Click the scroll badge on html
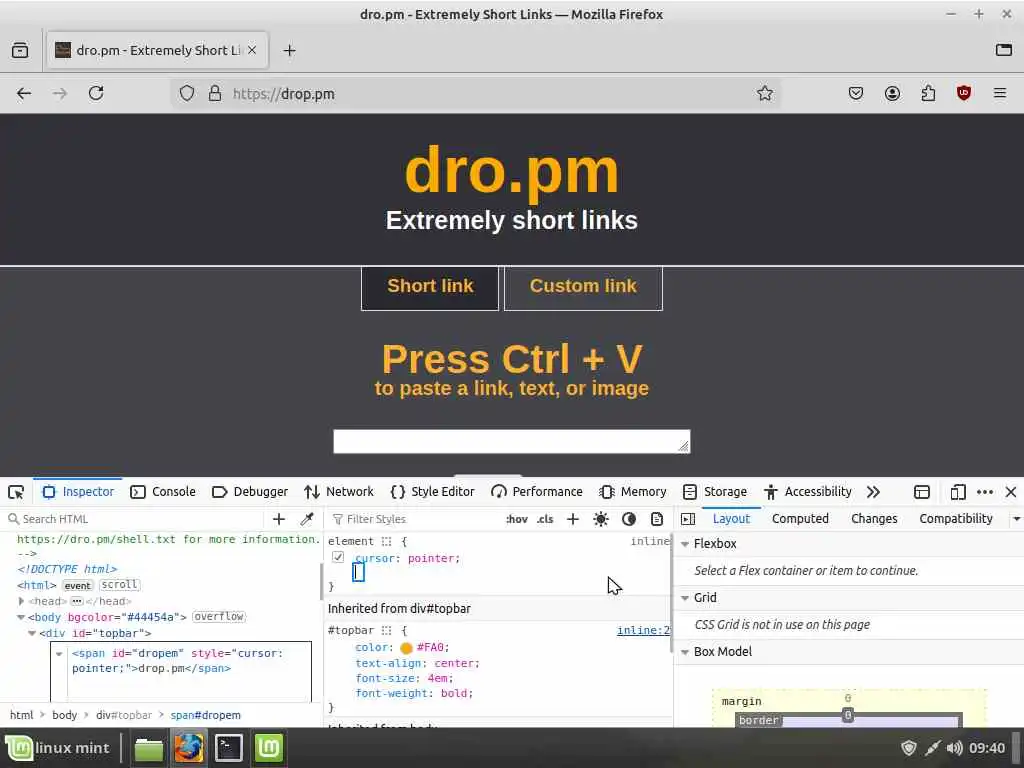 (x=120, y=585)
